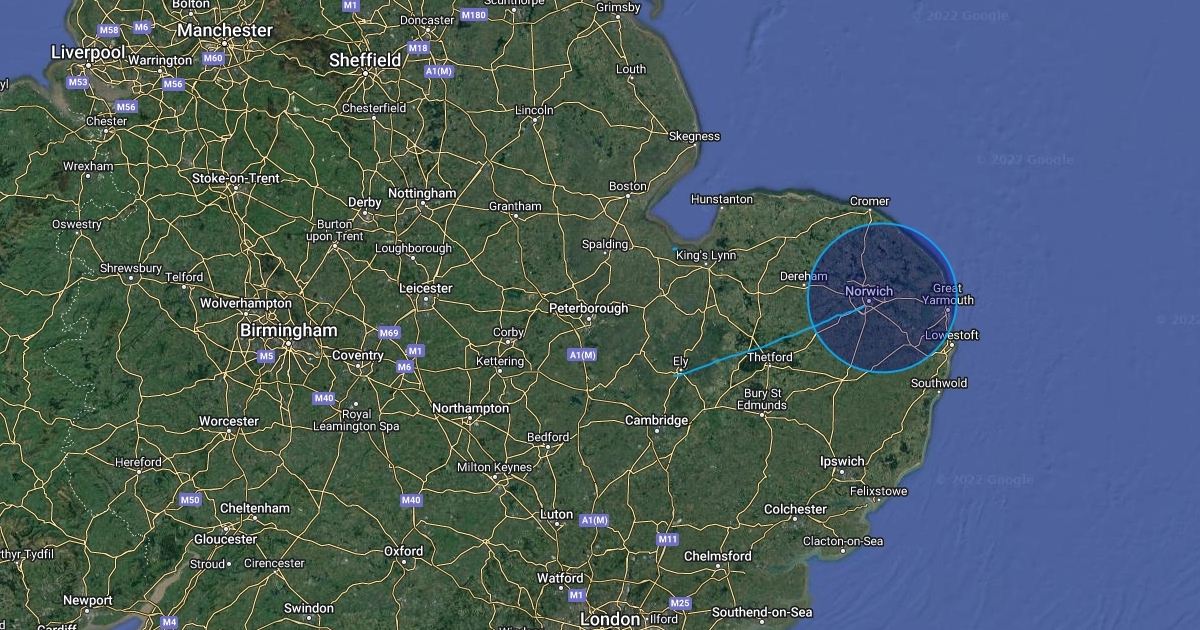Viewport: 1200px width, 630px height.
Task: Select the Peterborough town label
Action: 589,308
